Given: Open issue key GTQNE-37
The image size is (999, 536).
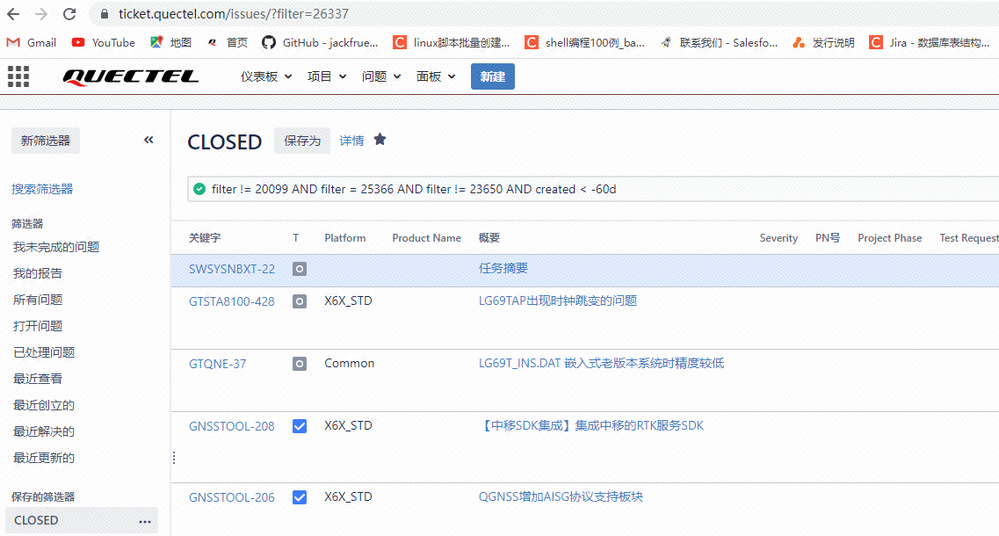Looking at the screenshot, I should pyautogui.click(x=217, y=364).
